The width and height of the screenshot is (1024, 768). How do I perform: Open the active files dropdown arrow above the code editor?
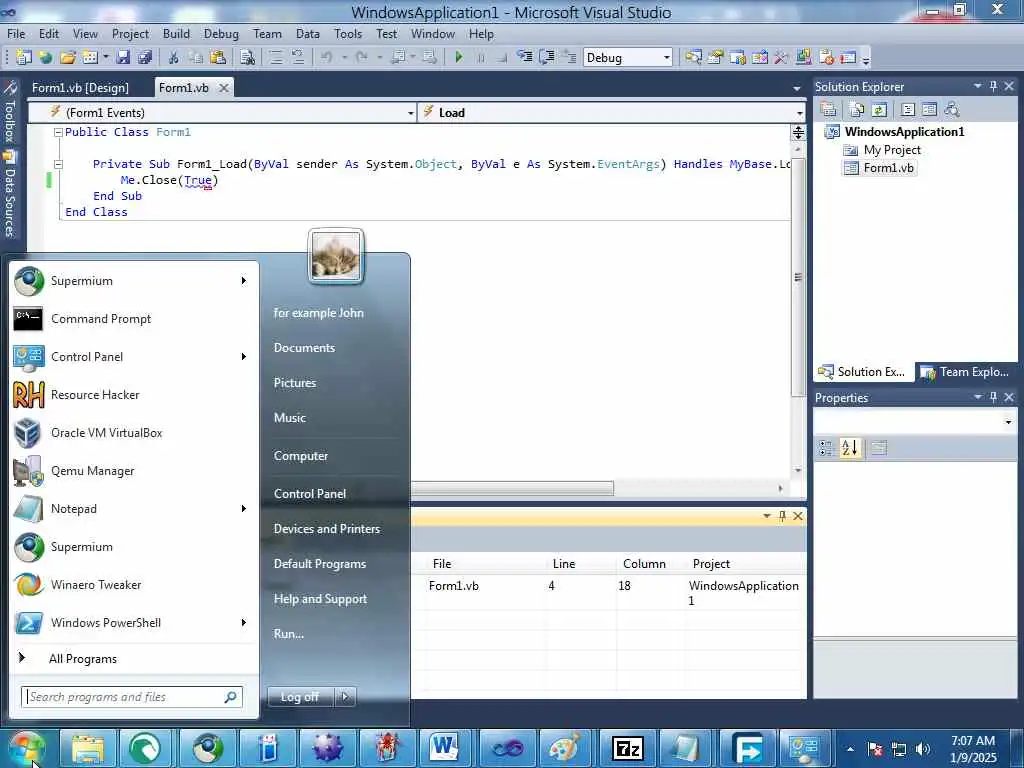pos(797,88)
